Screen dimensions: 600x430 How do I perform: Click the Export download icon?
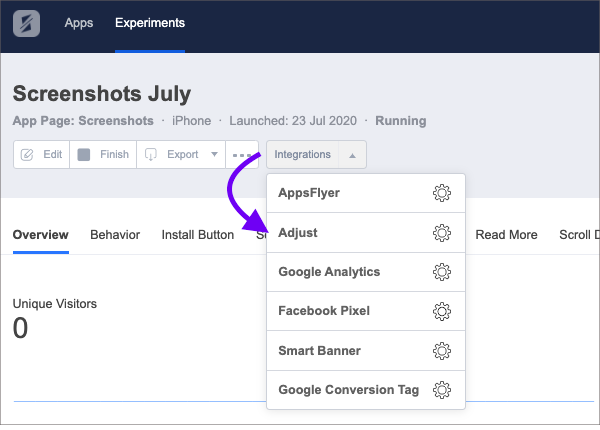click(151, 155)
